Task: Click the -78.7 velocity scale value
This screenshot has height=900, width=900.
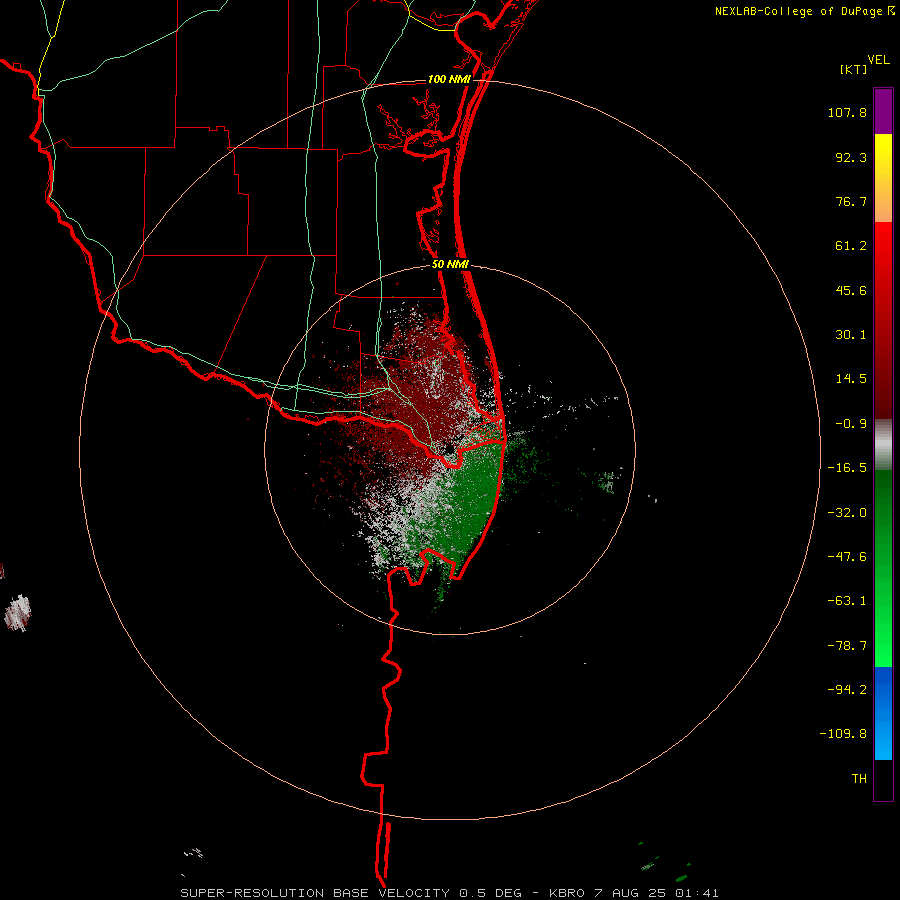Action: pos(847,646)
